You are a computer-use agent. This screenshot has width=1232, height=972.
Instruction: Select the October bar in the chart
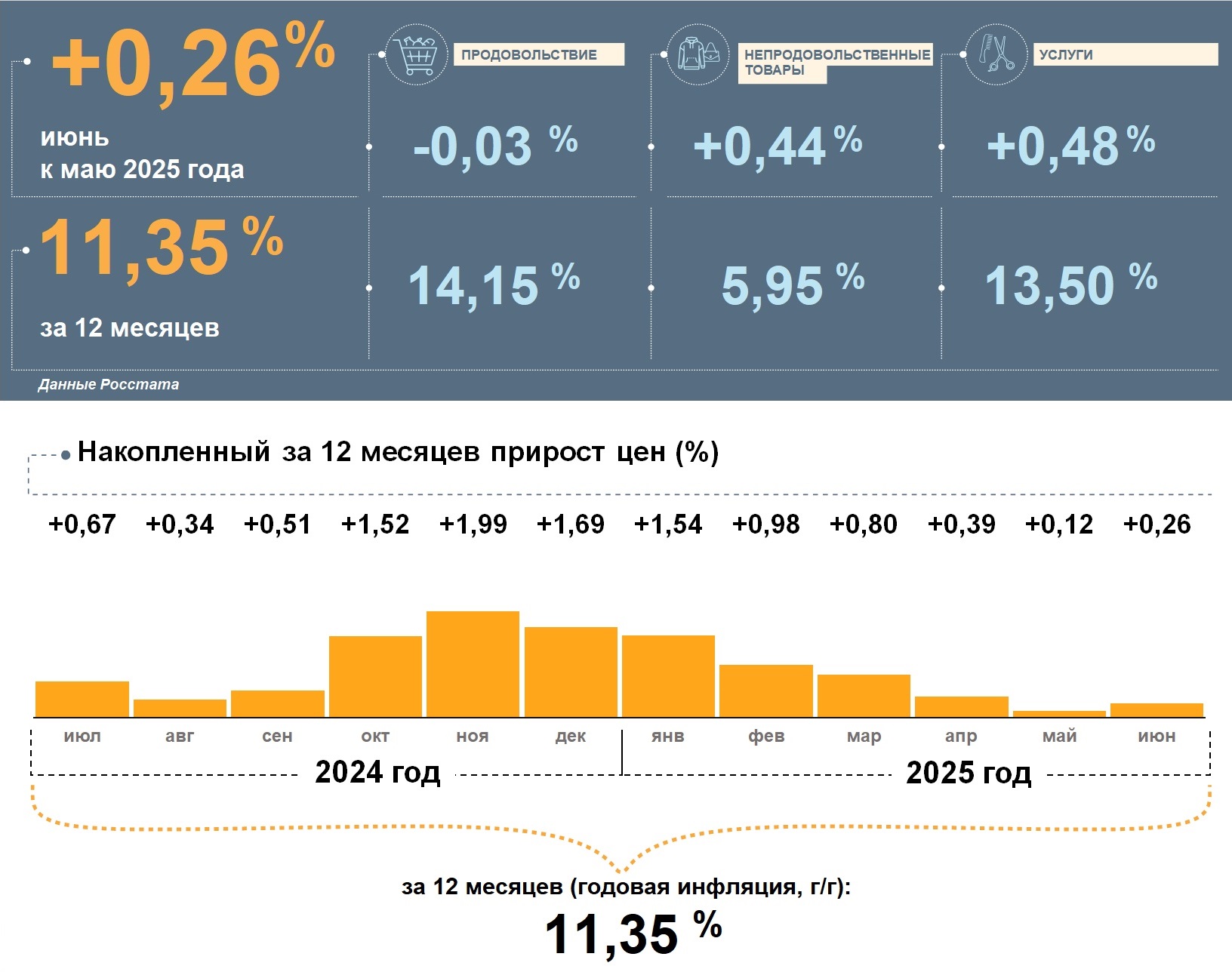pos(375,676)
